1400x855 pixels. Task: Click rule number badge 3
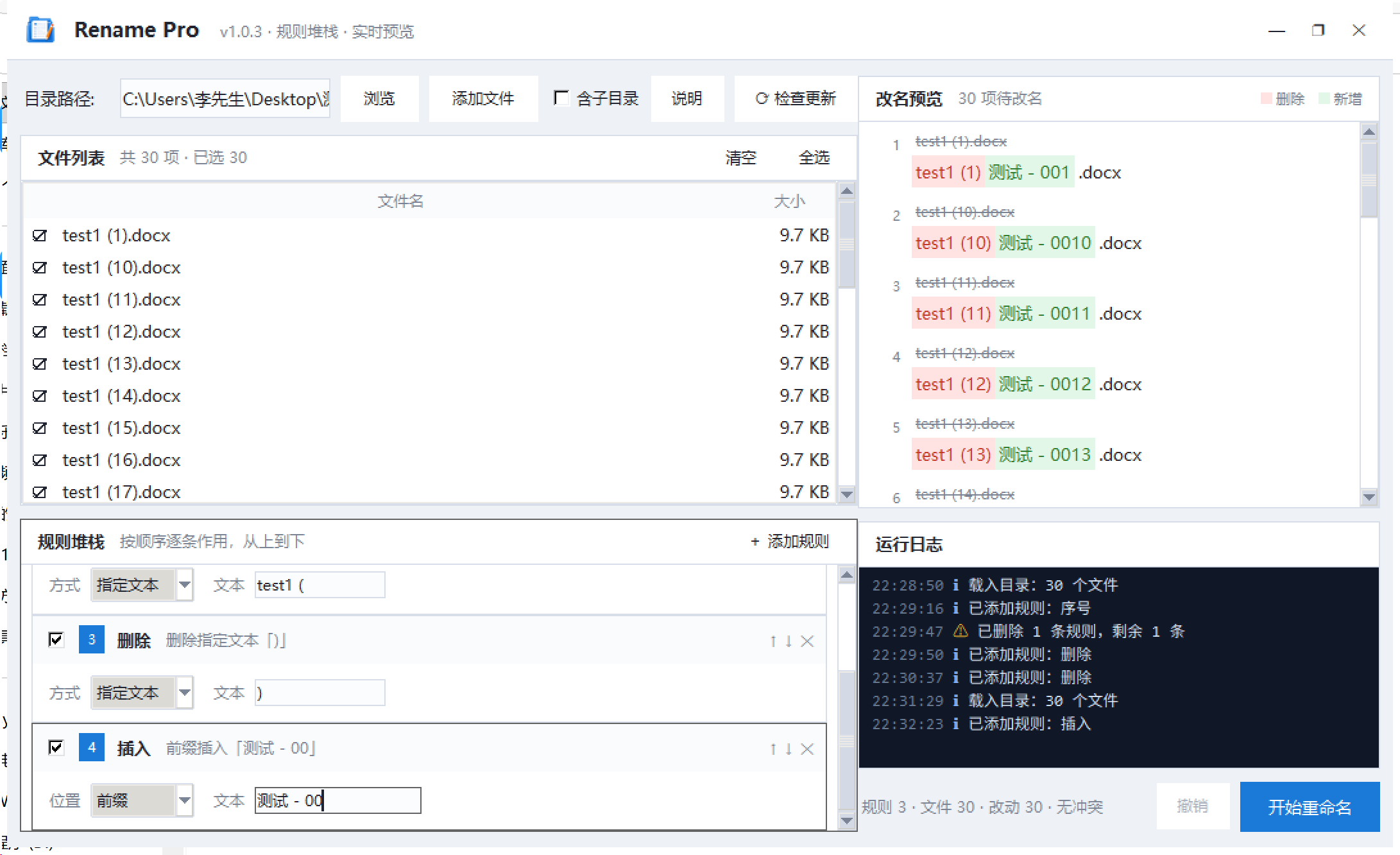92,639
